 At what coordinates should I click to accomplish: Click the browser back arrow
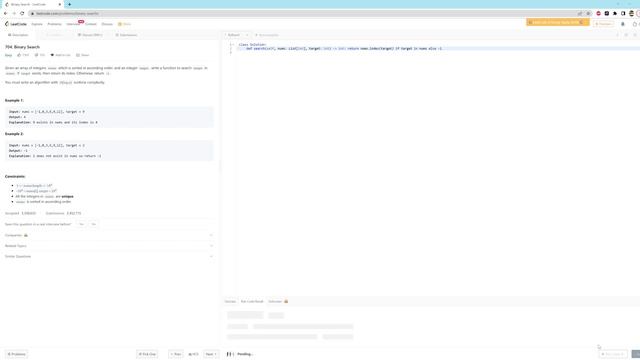(x=5, y=13)
